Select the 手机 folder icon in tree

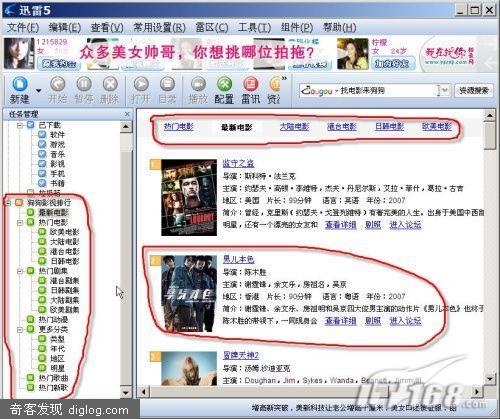(x=42, y=173)
